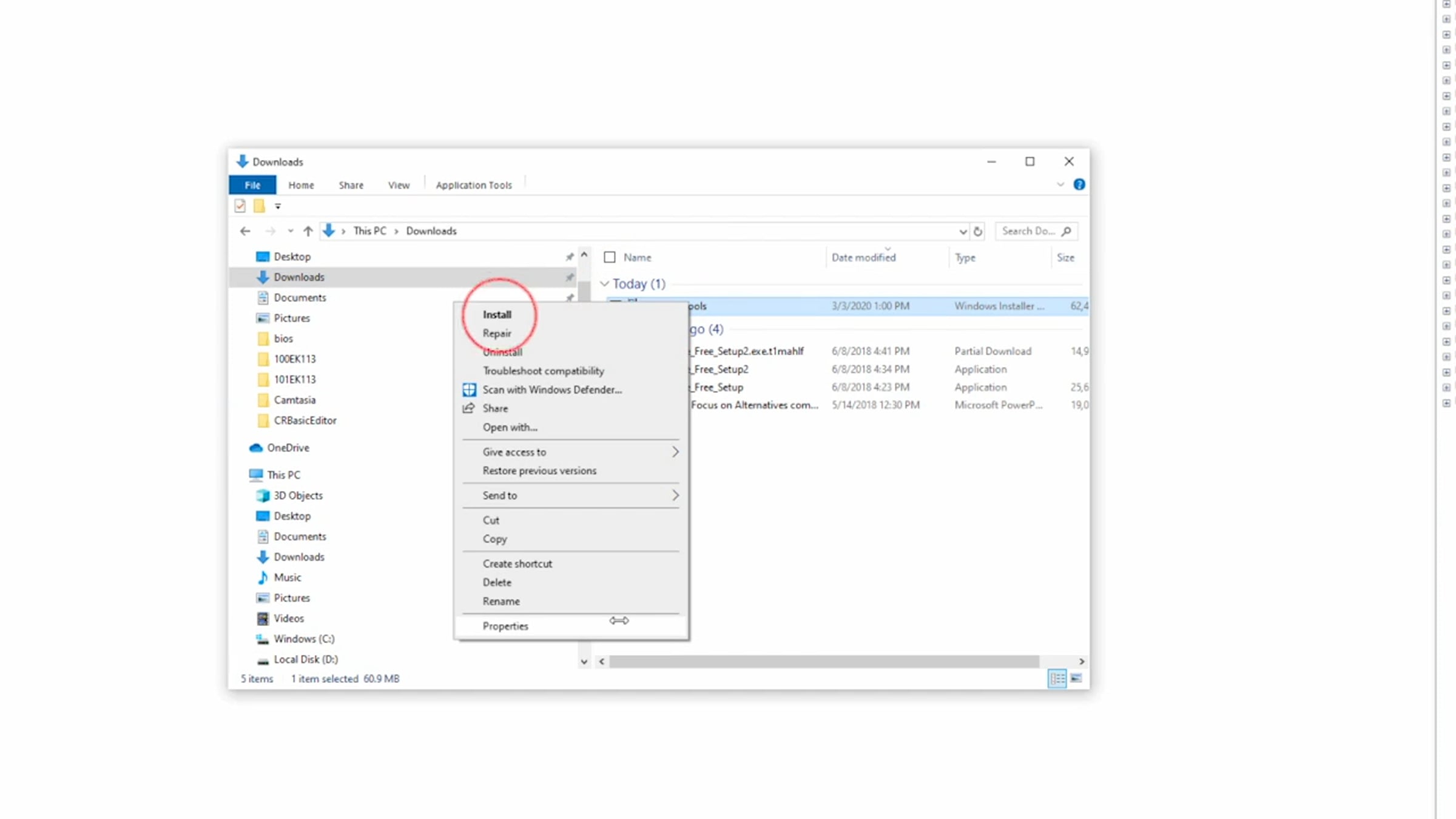Click the horizontal scrollbar in the file list
The height and width of the screenshot is (819, 1456).
pyautogui.click(x=824, y=661)
